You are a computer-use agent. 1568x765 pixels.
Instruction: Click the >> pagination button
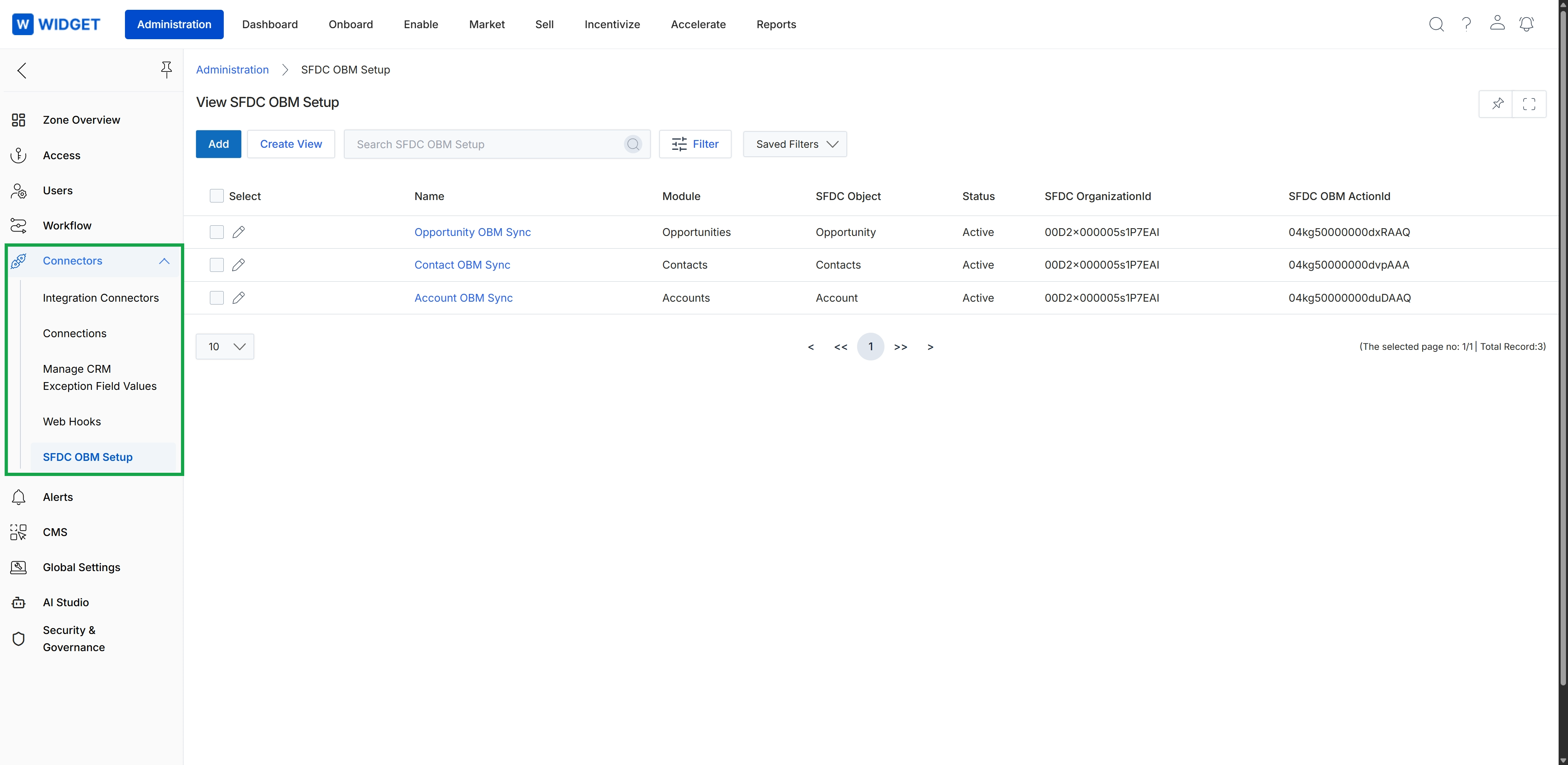[900, 347]
